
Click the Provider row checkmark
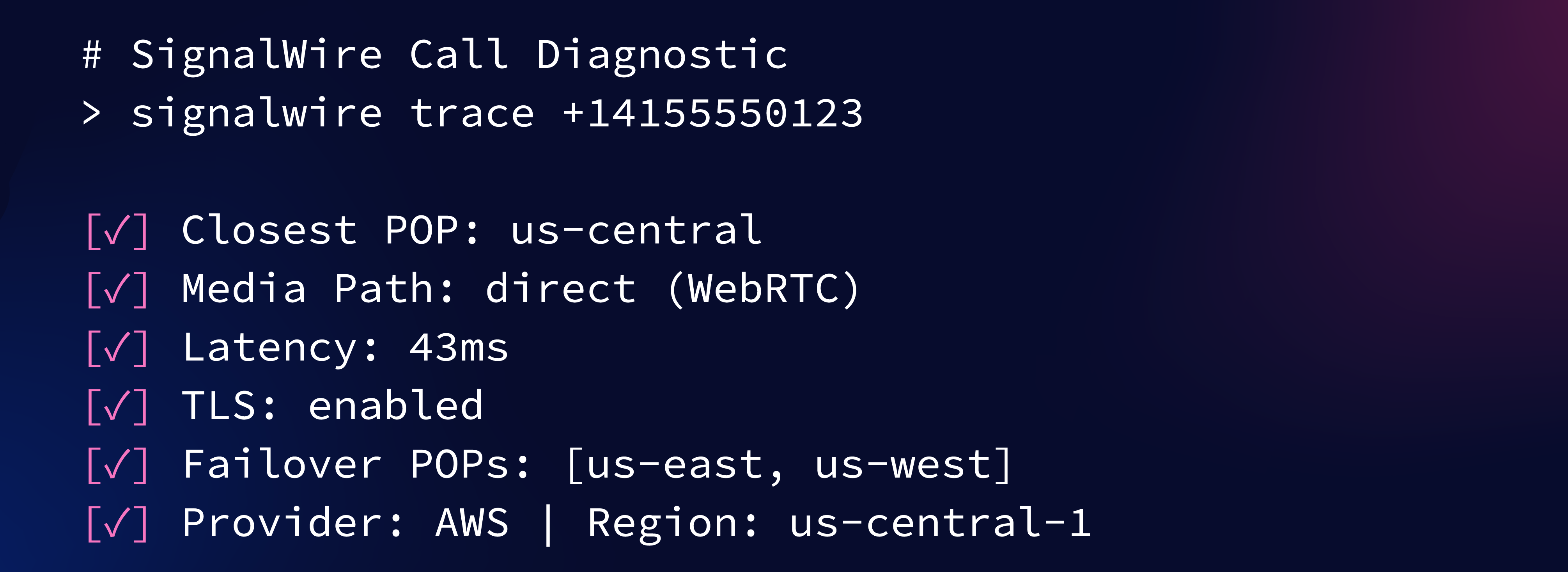click(x=117, y=523)
